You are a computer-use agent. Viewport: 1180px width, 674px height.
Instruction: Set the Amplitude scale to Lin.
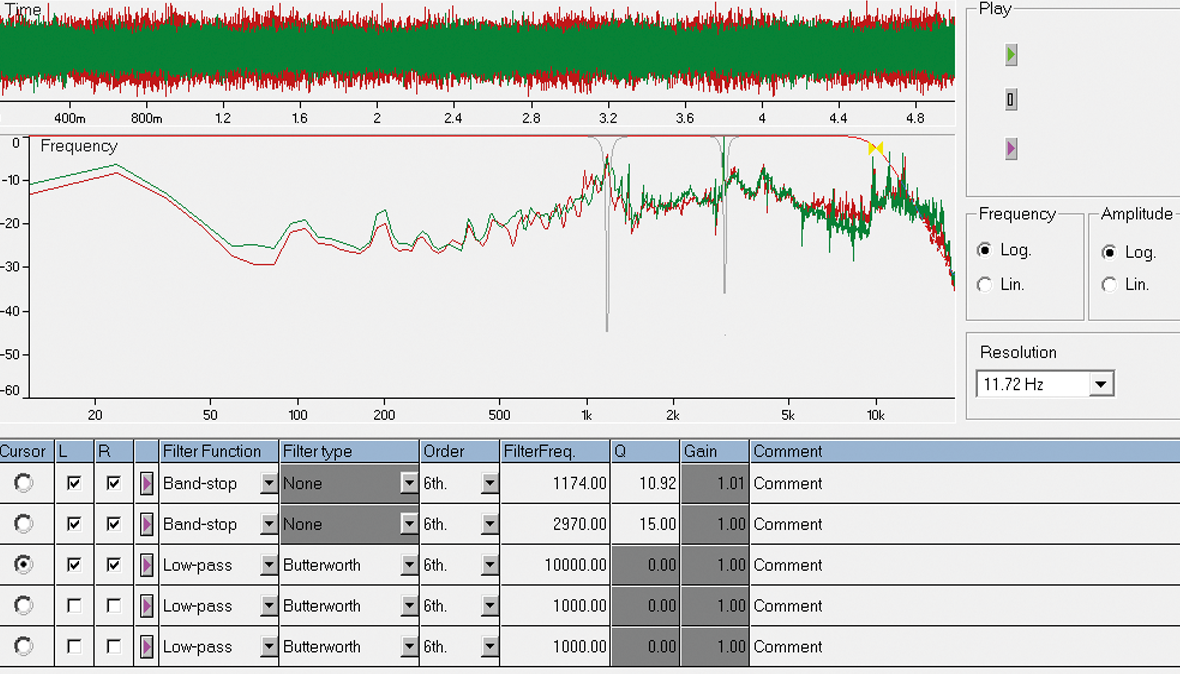tap(1109, 285)
